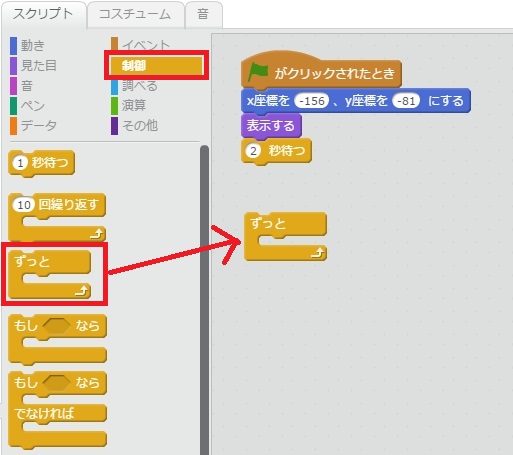This screenshot has height=455, width=513.
Task: Select the 動き block category
Action: [33, 46]
